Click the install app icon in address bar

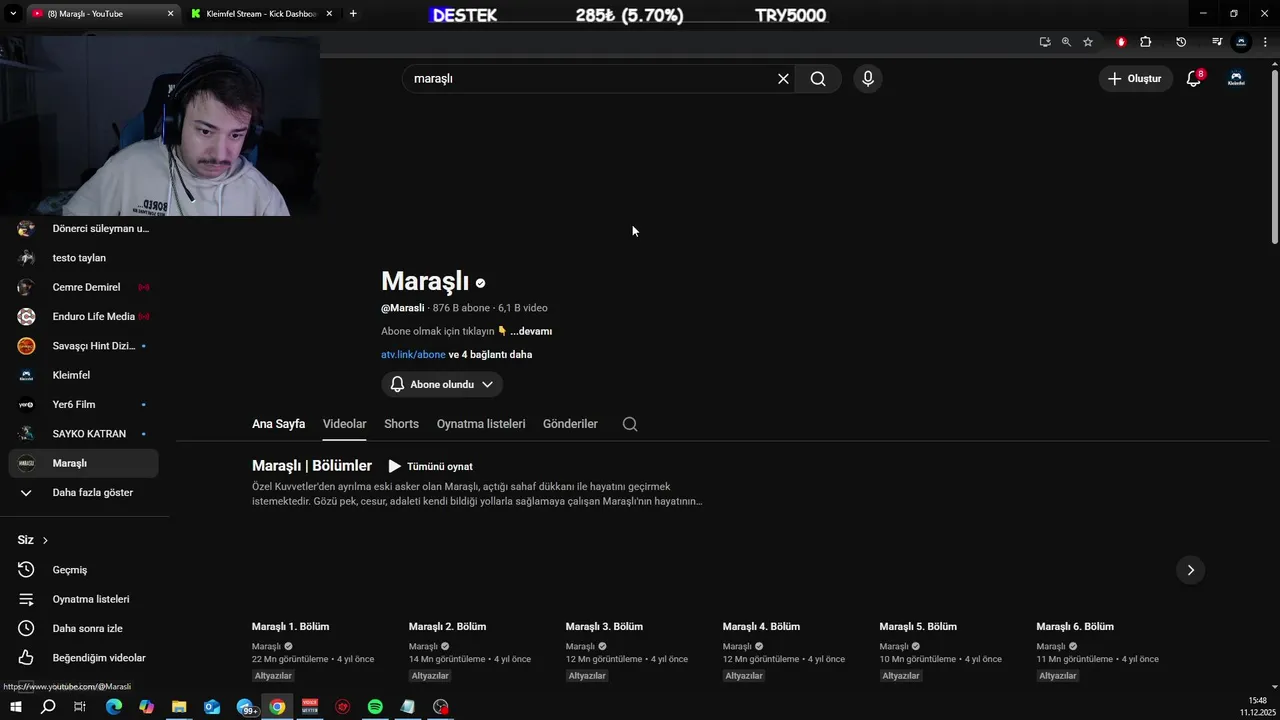pos(1045,42)
